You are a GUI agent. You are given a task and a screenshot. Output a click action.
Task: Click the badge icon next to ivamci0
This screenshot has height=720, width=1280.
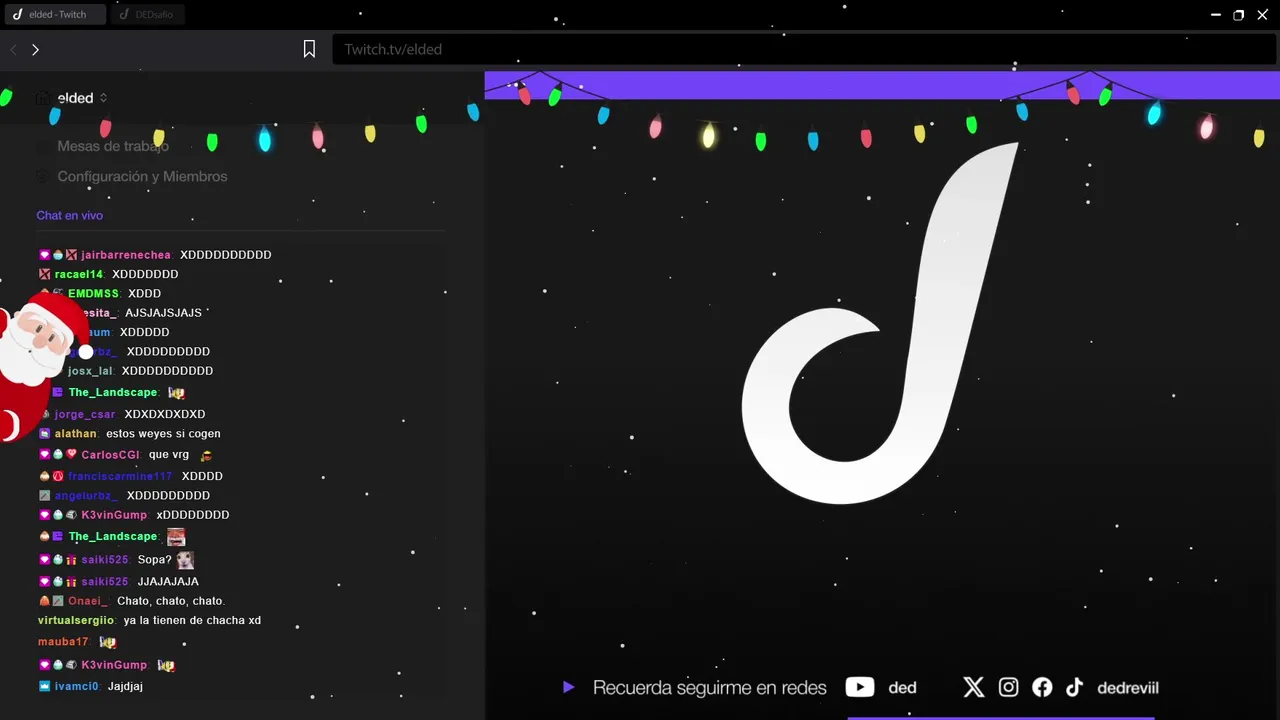click(44, 686)
